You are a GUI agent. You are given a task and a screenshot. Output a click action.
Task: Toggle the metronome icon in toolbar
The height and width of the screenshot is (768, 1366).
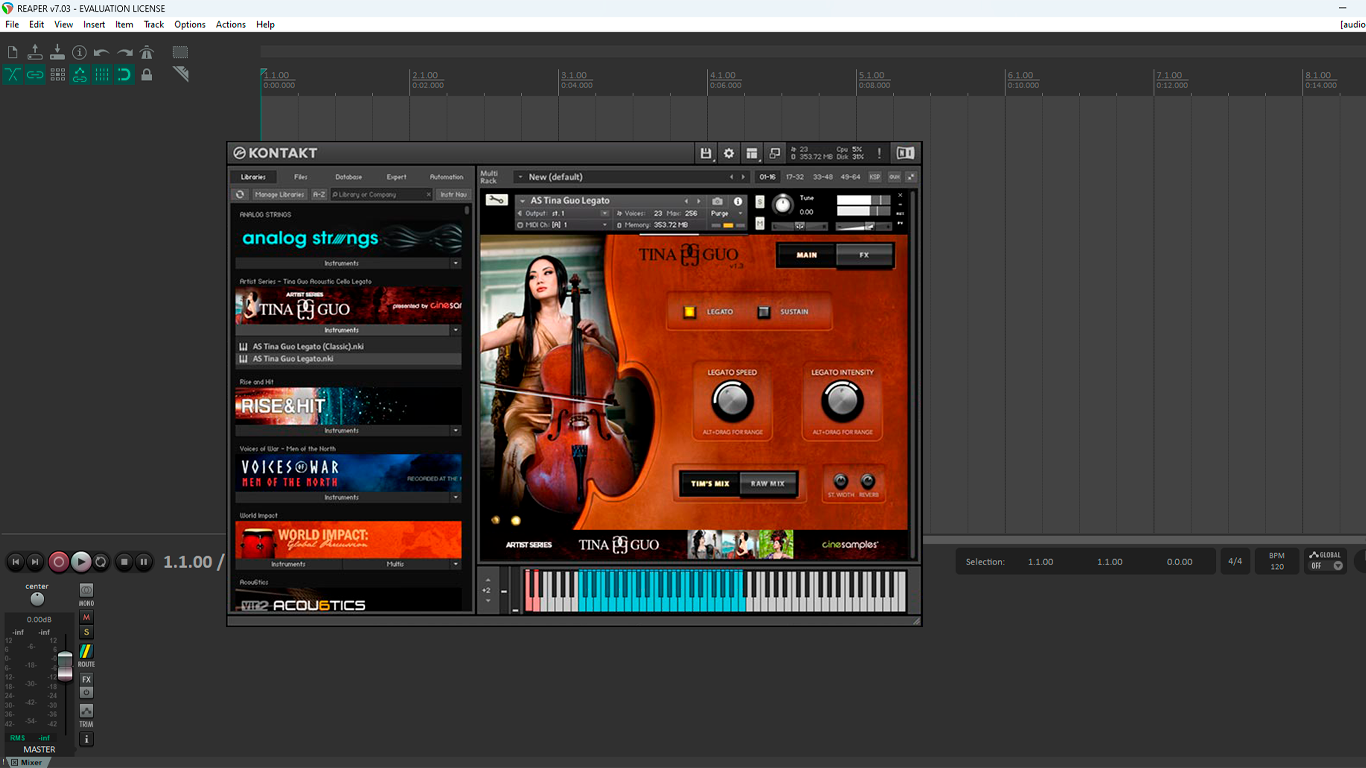tap(146, 52)
